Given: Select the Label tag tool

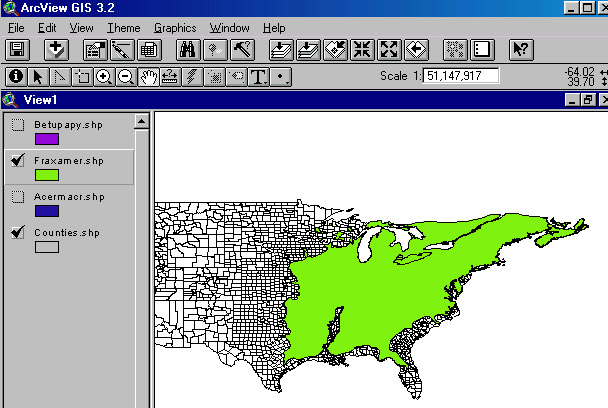Looking at the screenshot, I should (x=237, y=76).
